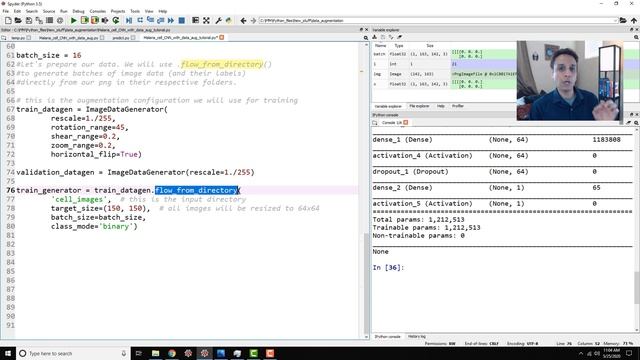640x360 pixels.
Task: Click the Type column header
Action: (399, 46)
